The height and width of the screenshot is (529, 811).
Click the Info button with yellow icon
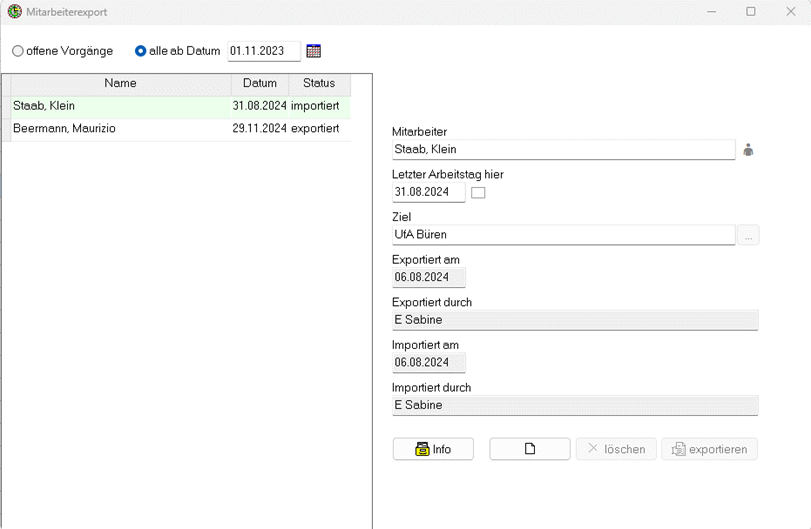[x=433, y=449]
